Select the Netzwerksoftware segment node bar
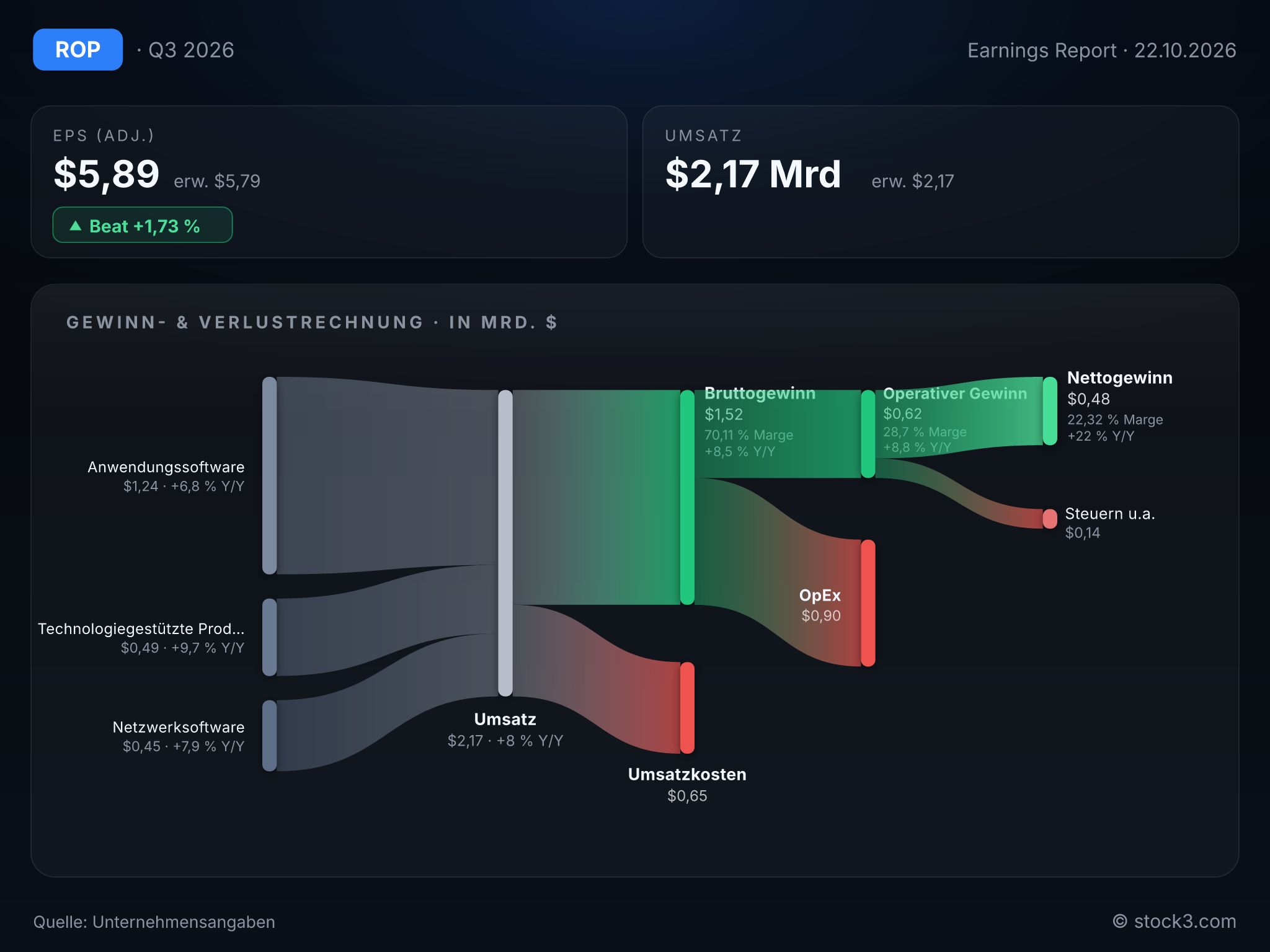1270x952 pixels. pos(270,736)
